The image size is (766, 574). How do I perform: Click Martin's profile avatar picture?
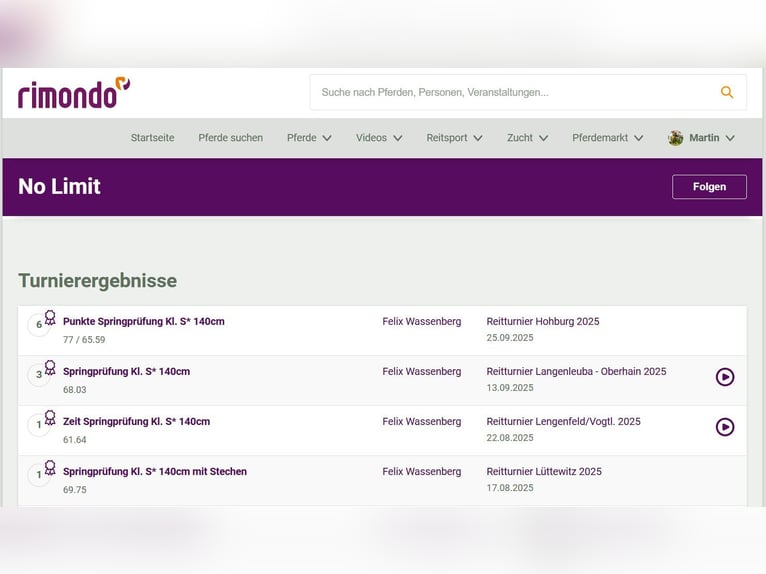[676, 138]
